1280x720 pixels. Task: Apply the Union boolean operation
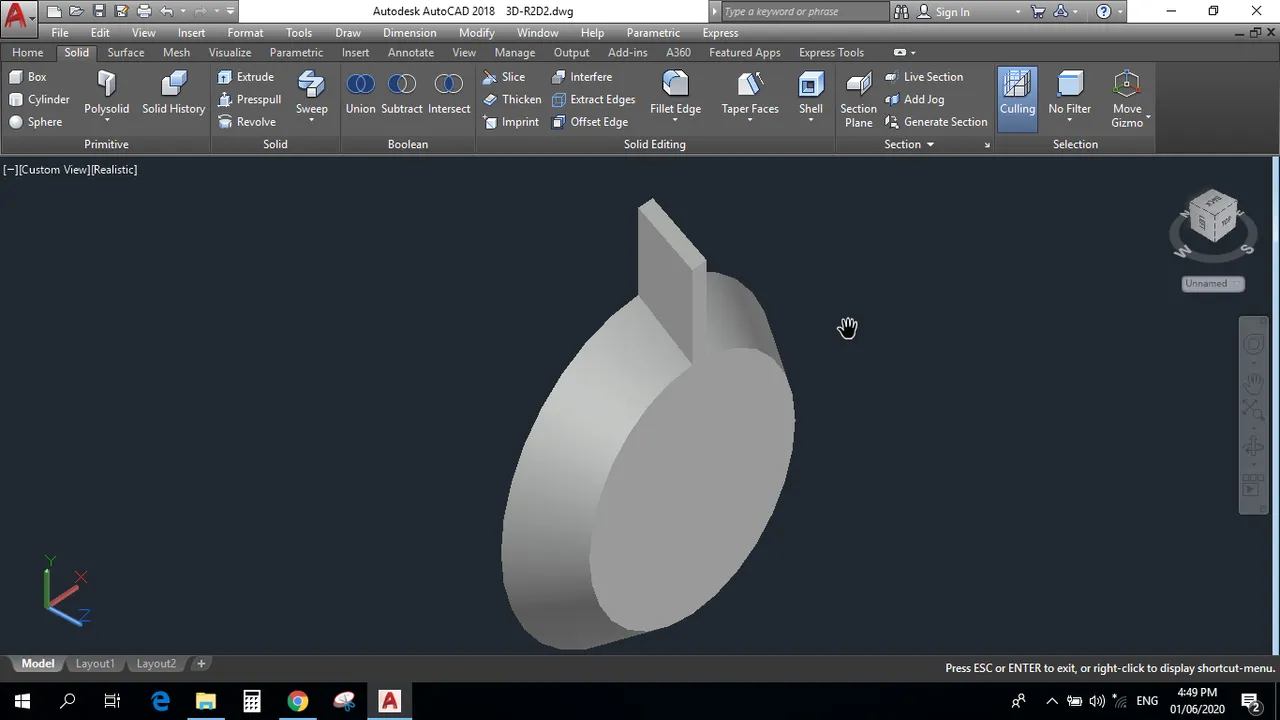(360, 94)
